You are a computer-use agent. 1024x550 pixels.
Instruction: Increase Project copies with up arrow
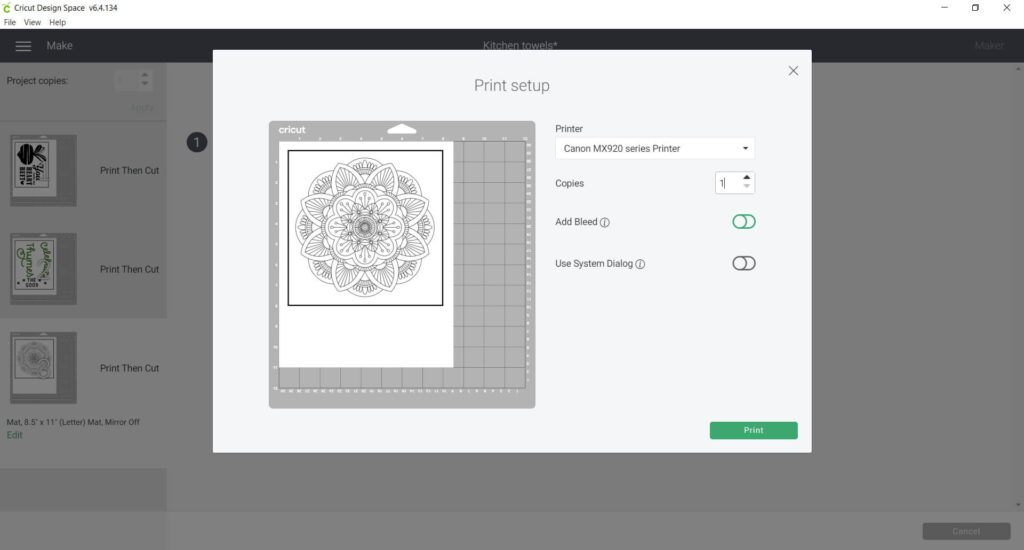(x=145, y=75)
